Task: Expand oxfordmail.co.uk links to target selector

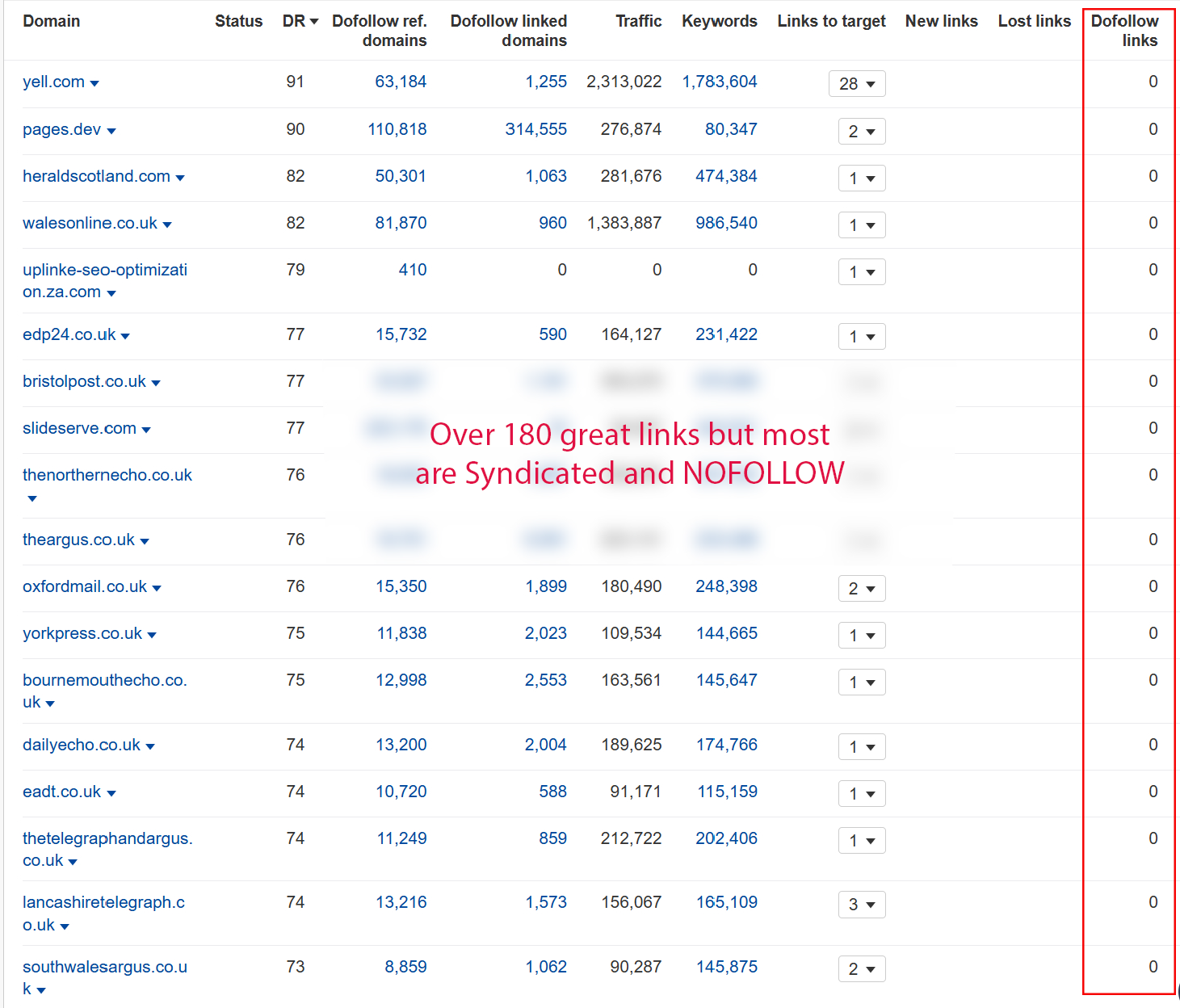Action: click(862, 589)
